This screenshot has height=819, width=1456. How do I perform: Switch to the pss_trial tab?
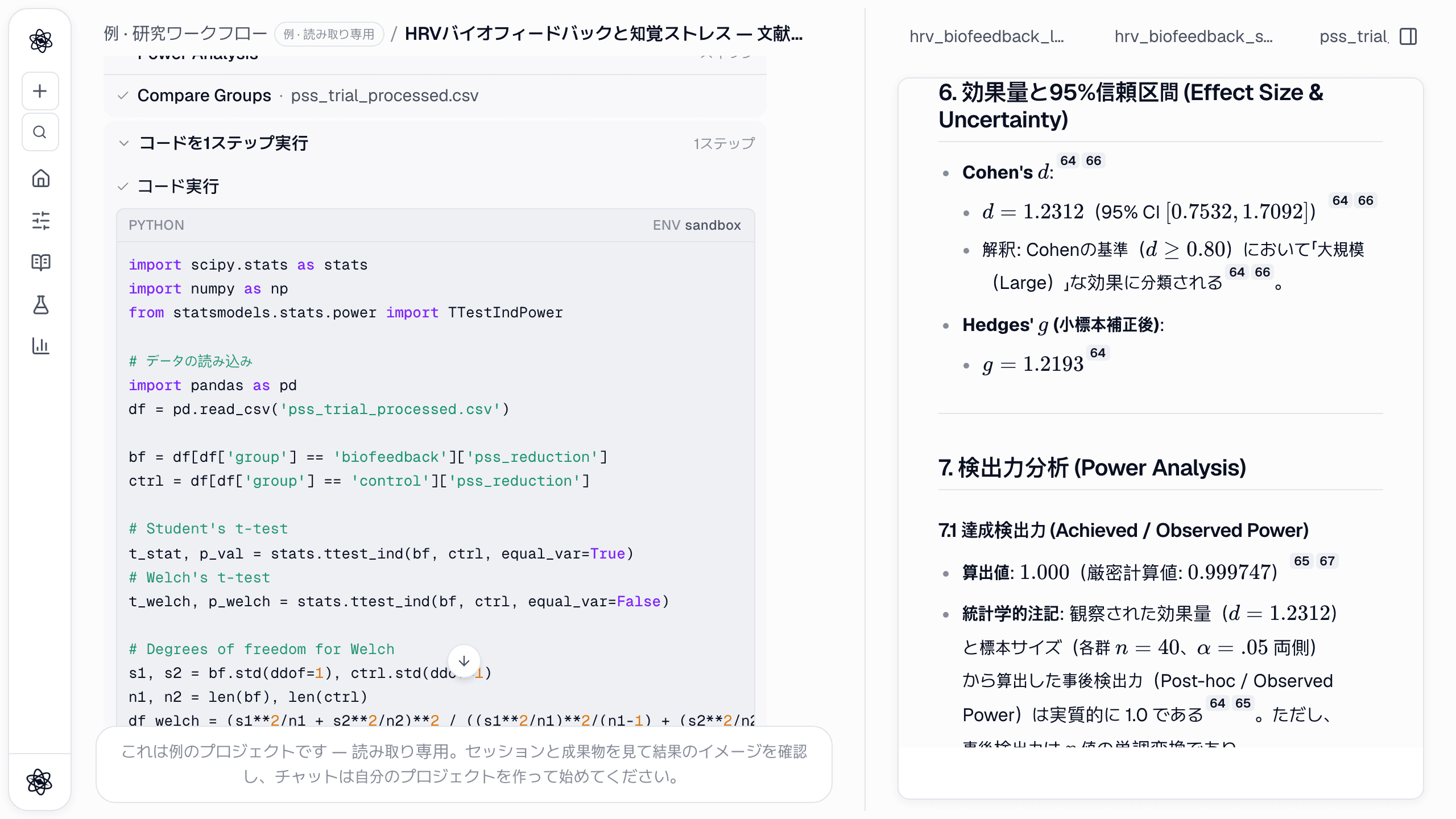(x=1354, y=36)
